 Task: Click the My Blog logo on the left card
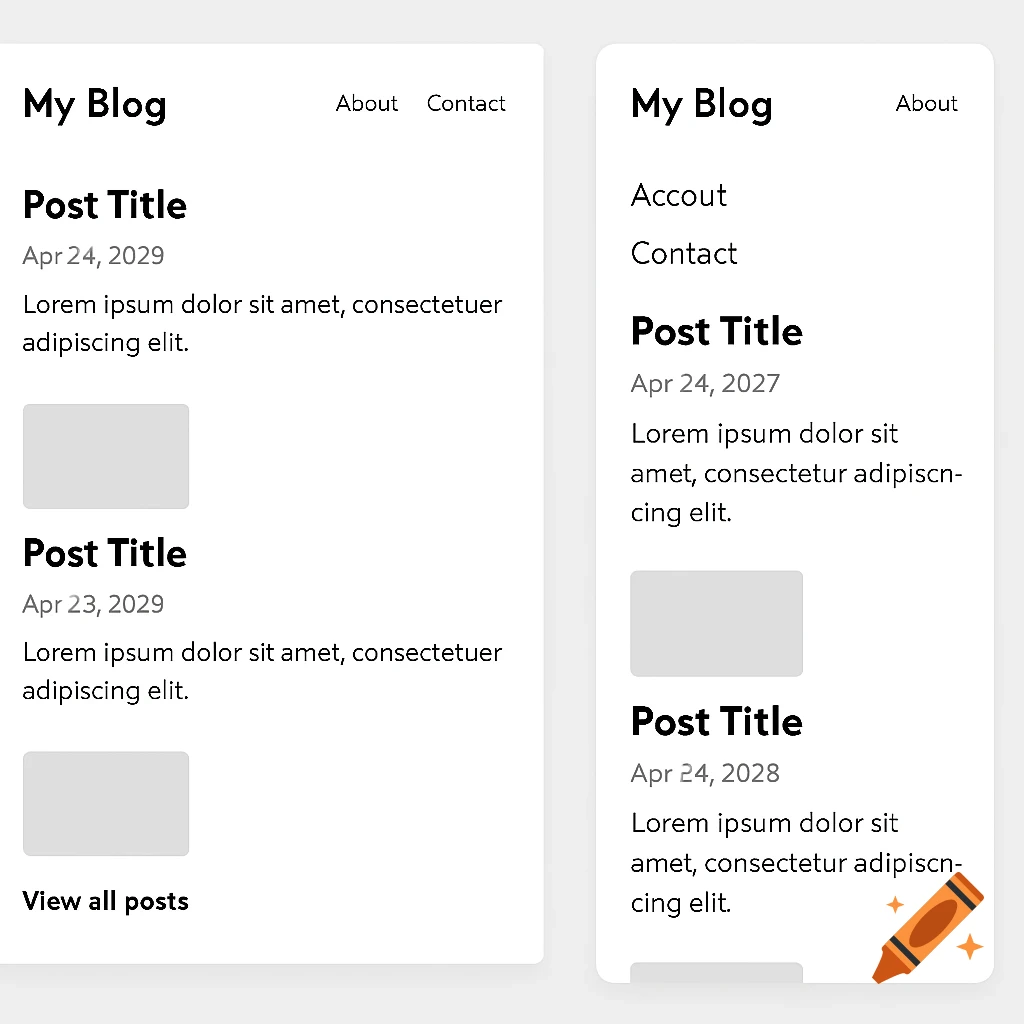click(94, 104)
